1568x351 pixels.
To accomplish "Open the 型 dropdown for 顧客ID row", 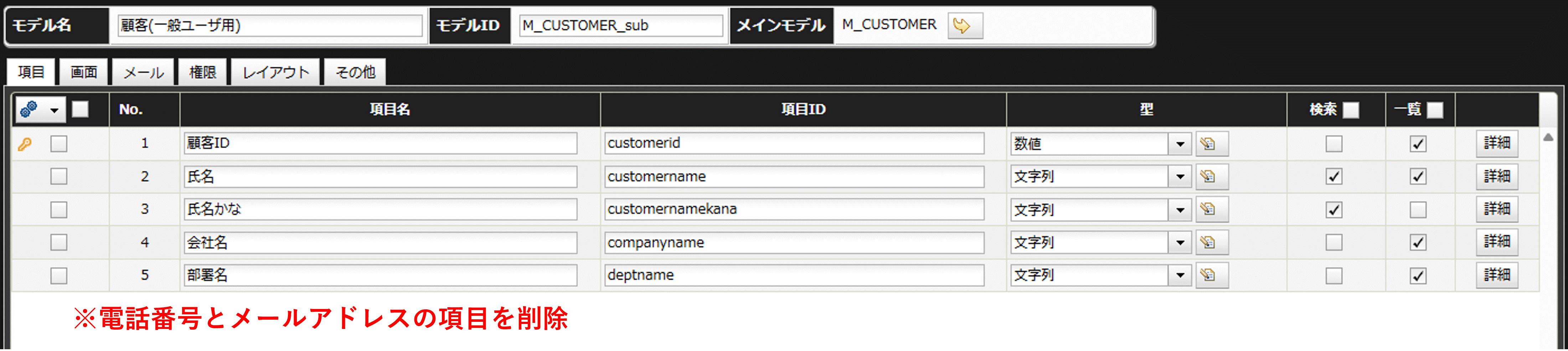I will 1180,144.
